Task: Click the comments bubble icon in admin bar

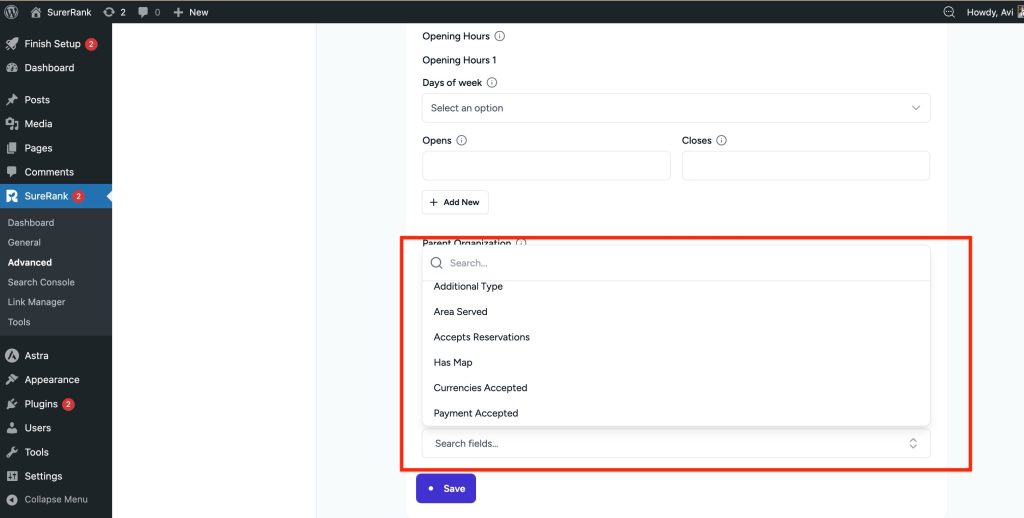Action: [x=144, y=12]
